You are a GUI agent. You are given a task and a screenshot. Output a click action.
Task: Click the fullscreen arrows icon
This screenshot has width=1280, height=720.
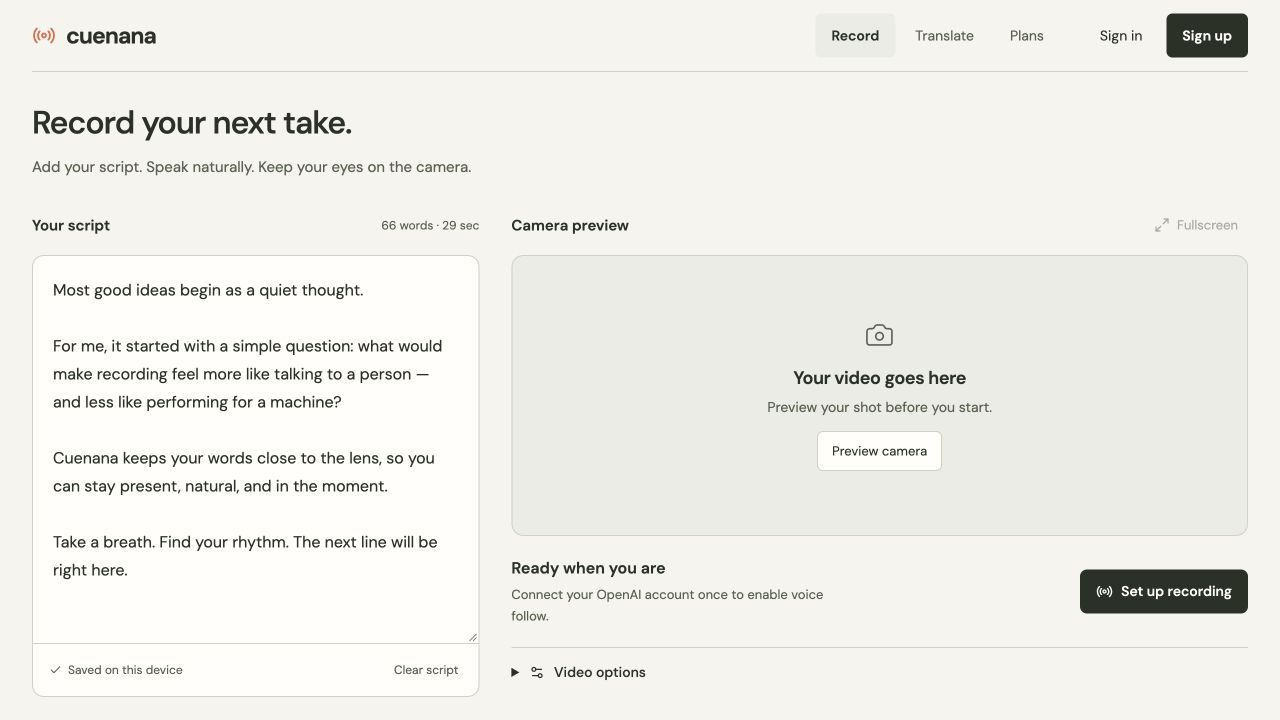pyautogui.click(x=1162, y=225)
